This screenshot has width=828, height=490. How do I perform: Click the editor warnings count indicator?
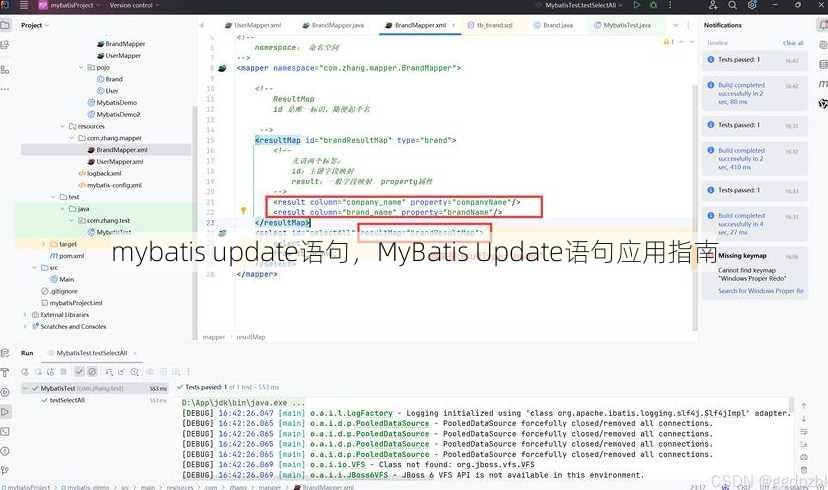tap(669, 42)
